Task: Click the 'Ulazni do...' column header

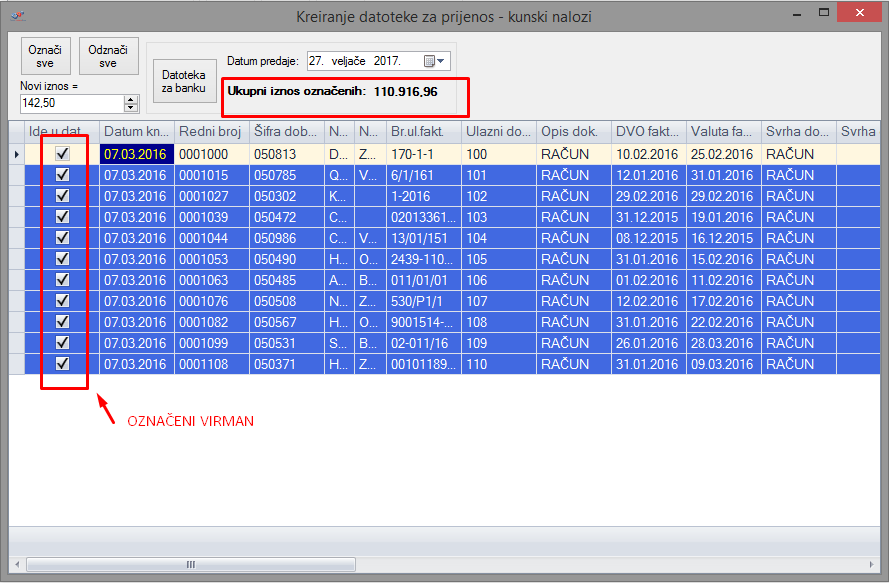Action: pos(498,132)
